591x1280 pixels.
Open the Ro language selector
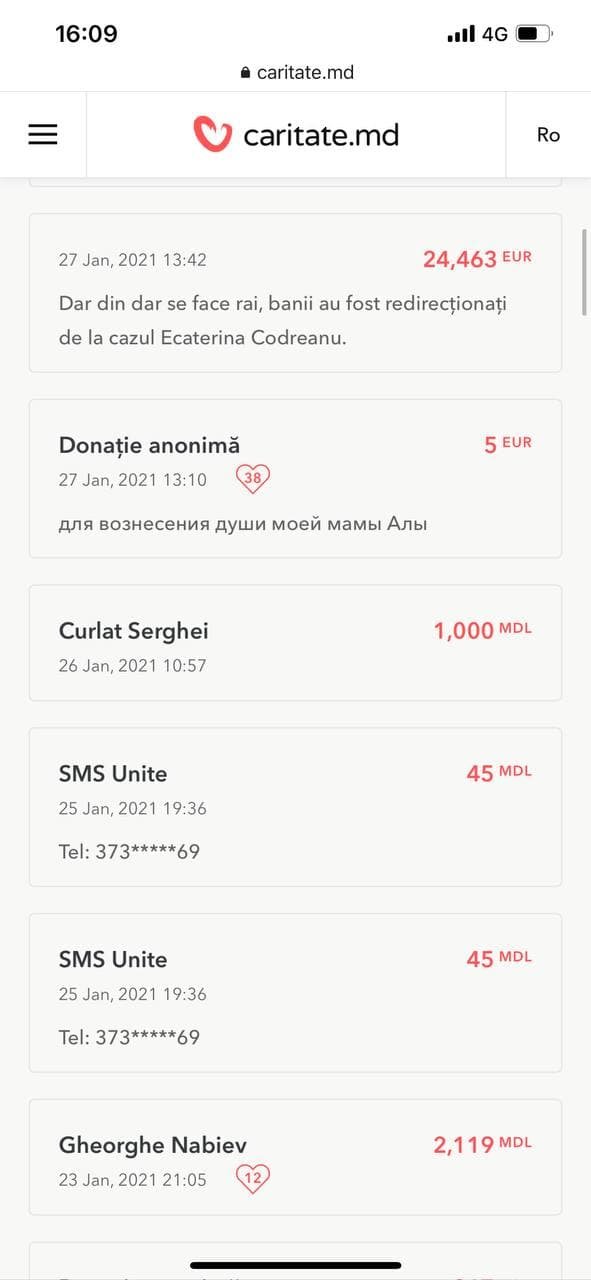(548, 134)
